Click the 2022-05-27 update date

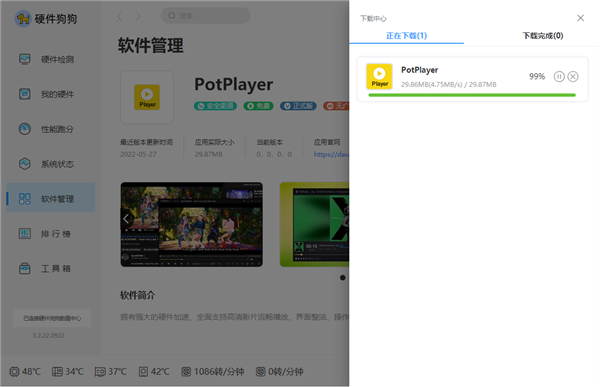(x=139, y=154)
